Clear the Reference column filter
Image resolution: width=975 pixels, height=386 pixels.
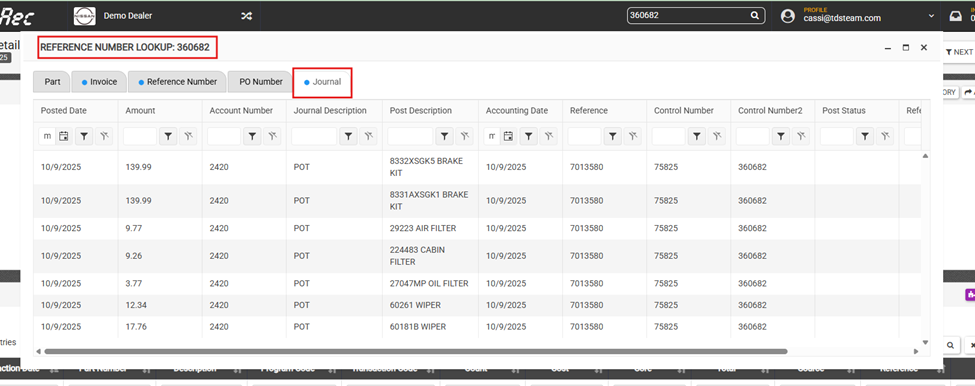click(633, 136)
